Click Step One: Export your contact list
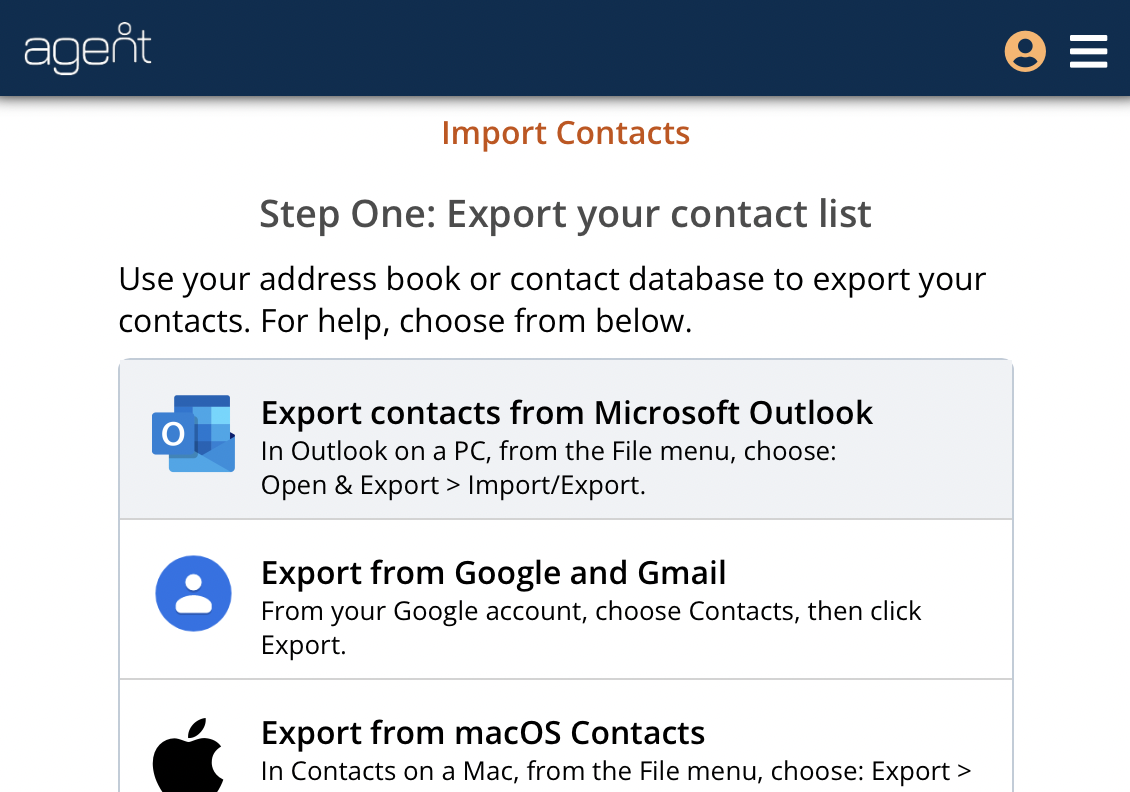This screenshot has width=1130, height=792. [566, 214]
